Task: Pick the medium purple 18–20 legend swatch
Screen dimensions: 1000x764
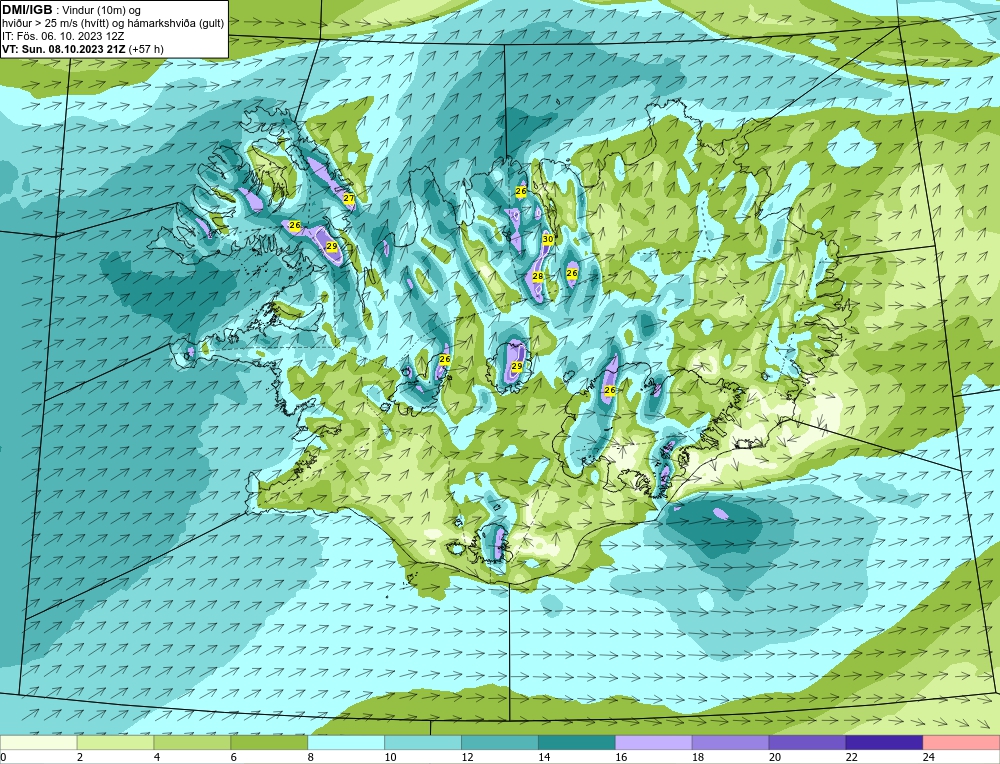Action: click(x=730, y=743)
